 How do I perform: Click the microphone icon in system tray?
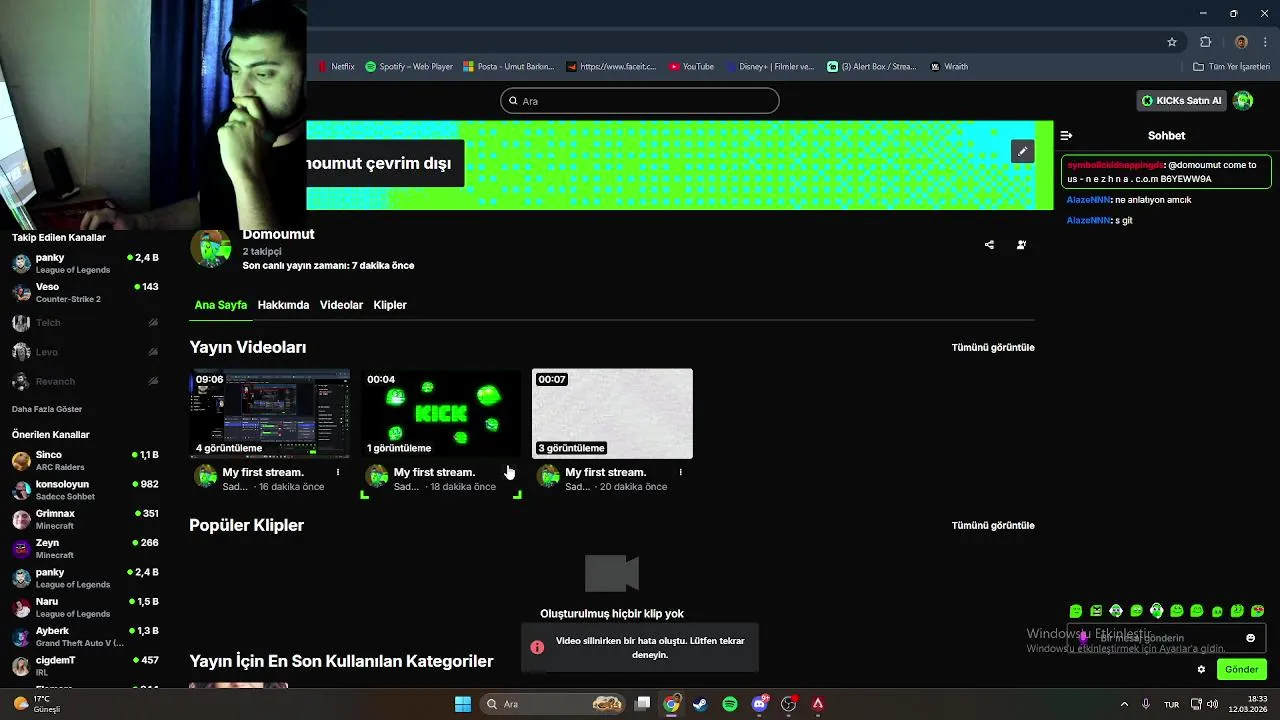(1146, 704)
